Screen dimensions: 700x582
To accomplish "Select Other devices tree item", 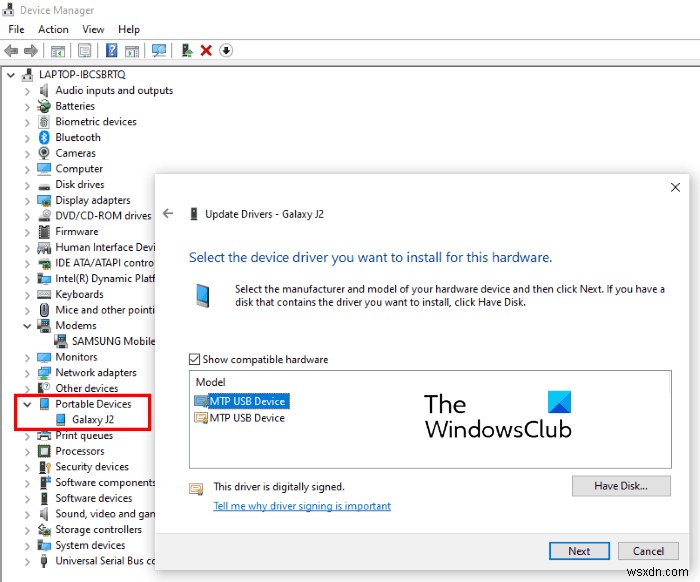I will tap(87, 388).
